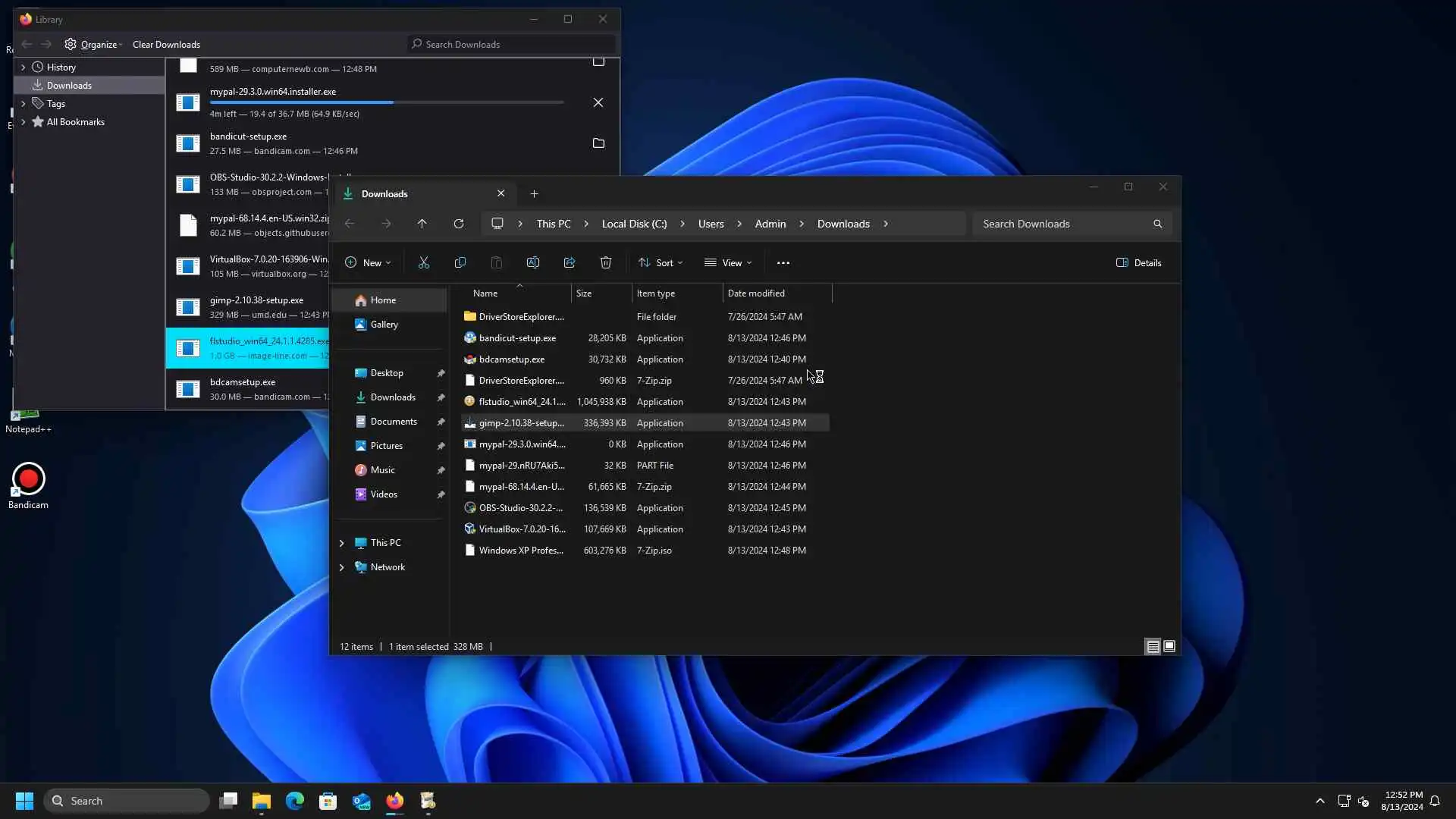The height and width of the screenshot is (819, 1456).
Task: Click the Clear Downloads button
Action: pos(166,44)
